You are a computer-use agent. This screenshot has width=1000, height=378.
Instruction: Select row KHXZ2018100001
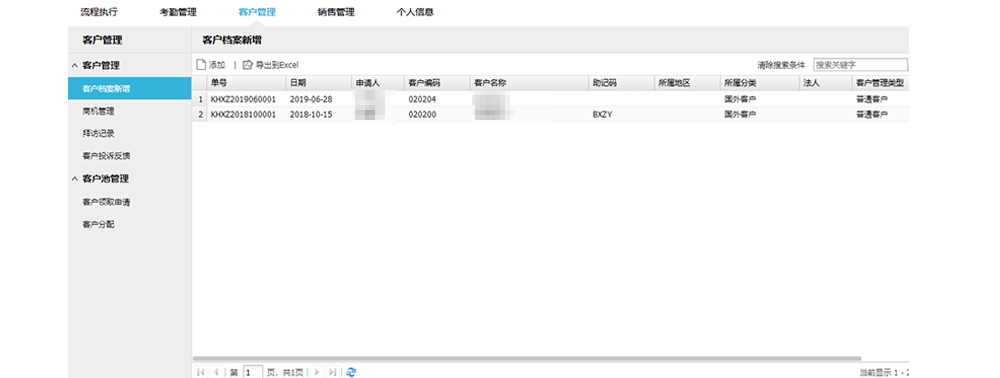point(550,114)
